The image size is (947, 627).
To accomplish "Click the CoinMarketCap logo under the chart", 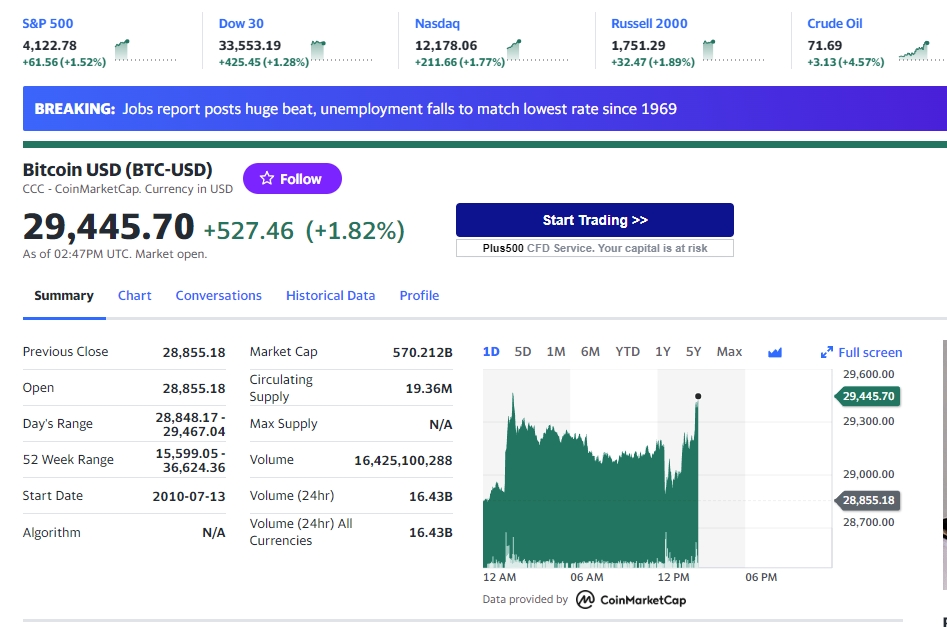I will click(x=630, y=599).
